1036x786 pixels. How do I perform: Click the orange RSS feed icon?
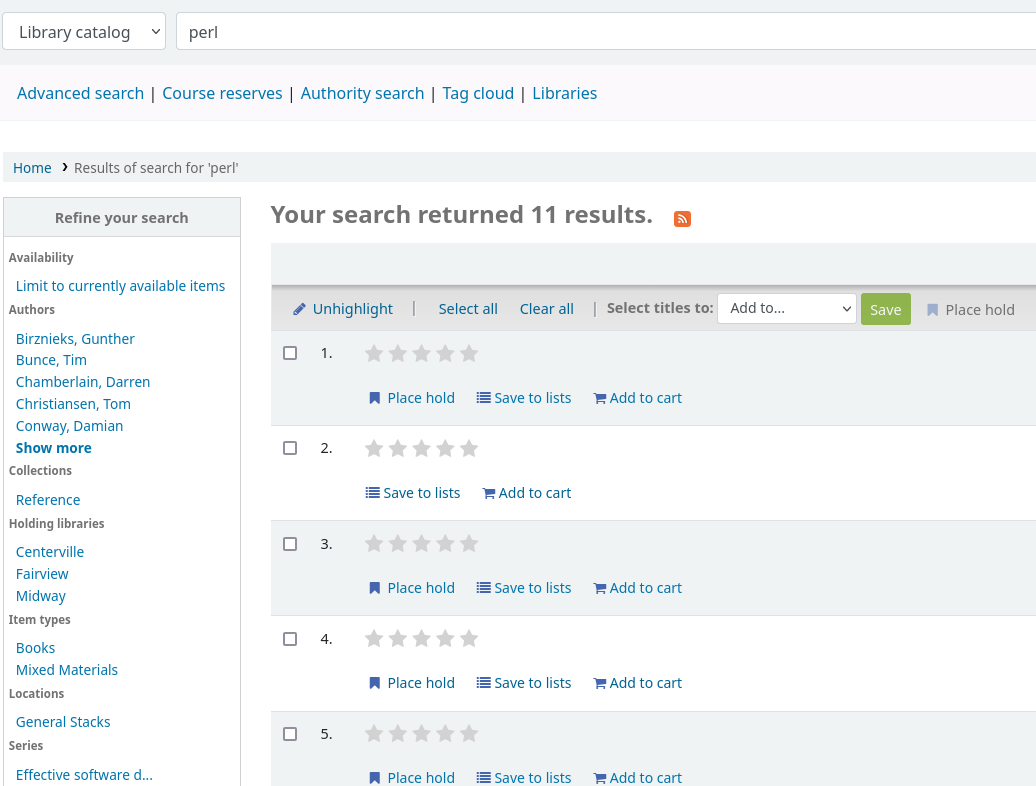[682, 219]
